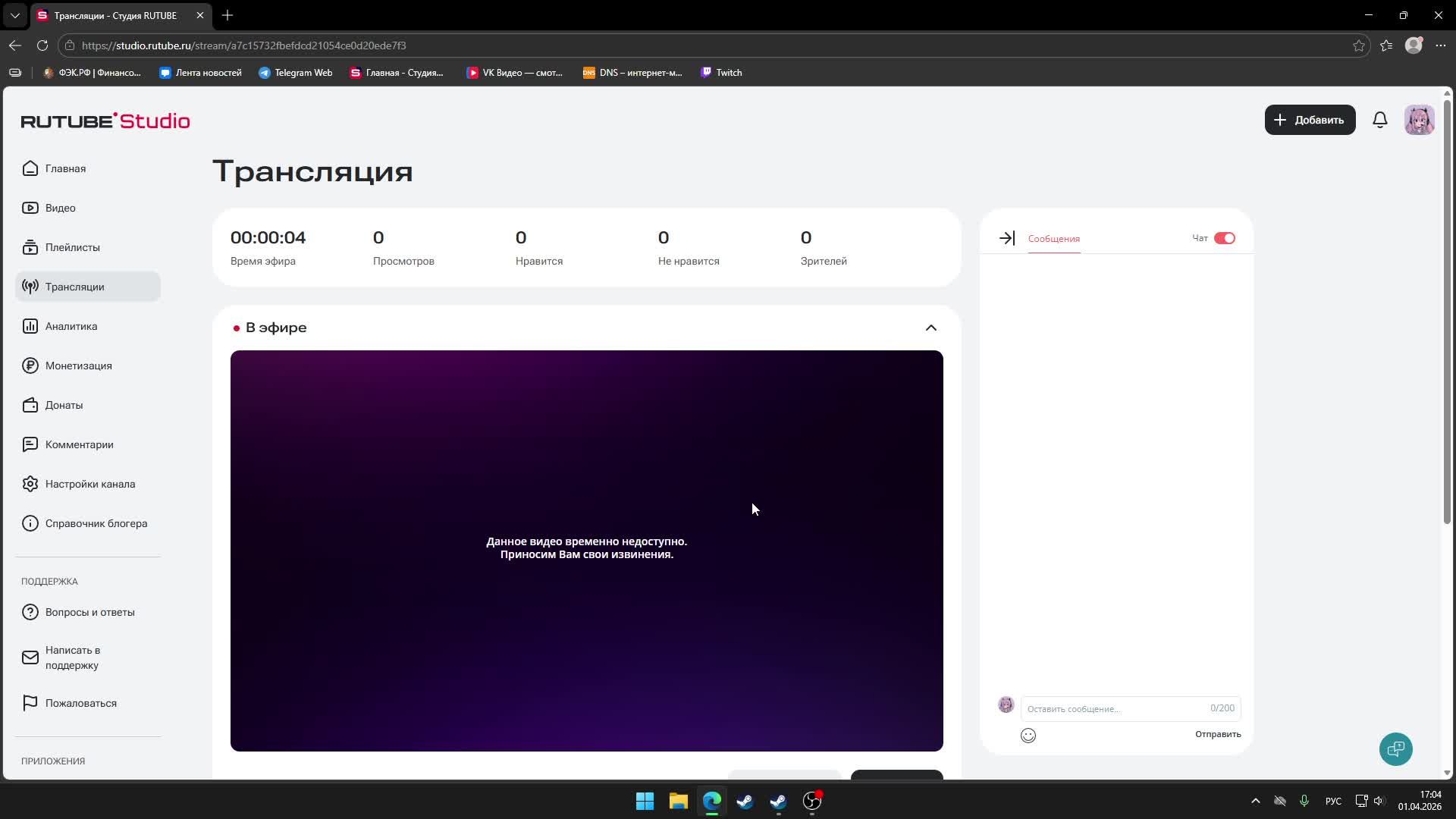Select the Донаты sidebar icon
Image resolution: width=1456 pixels, height=819 pixels.
(x=30, y=405)
